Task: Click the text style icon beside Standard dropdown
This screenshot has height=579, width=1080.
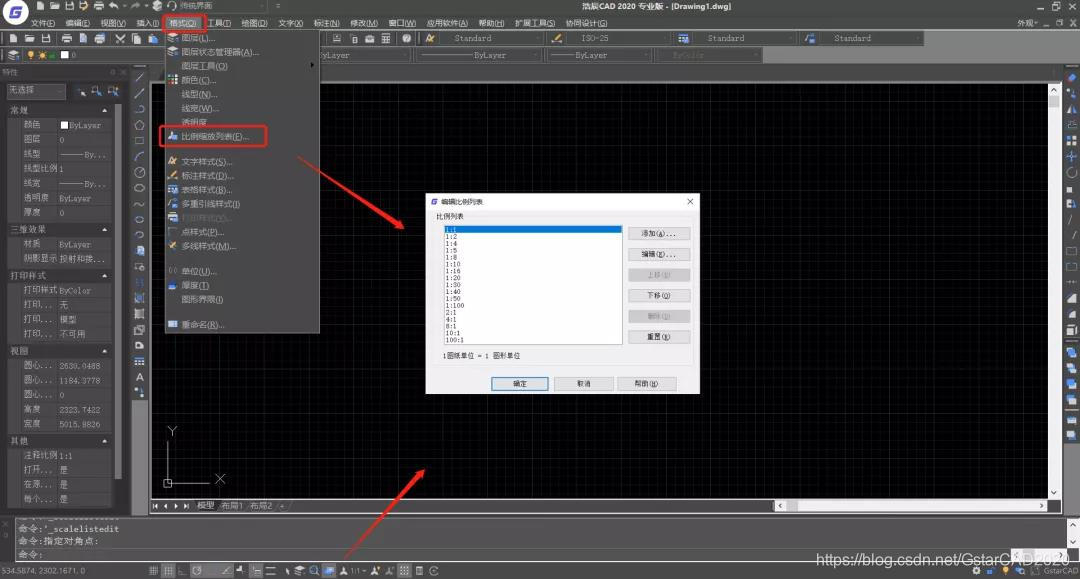Action: point(430,39)
